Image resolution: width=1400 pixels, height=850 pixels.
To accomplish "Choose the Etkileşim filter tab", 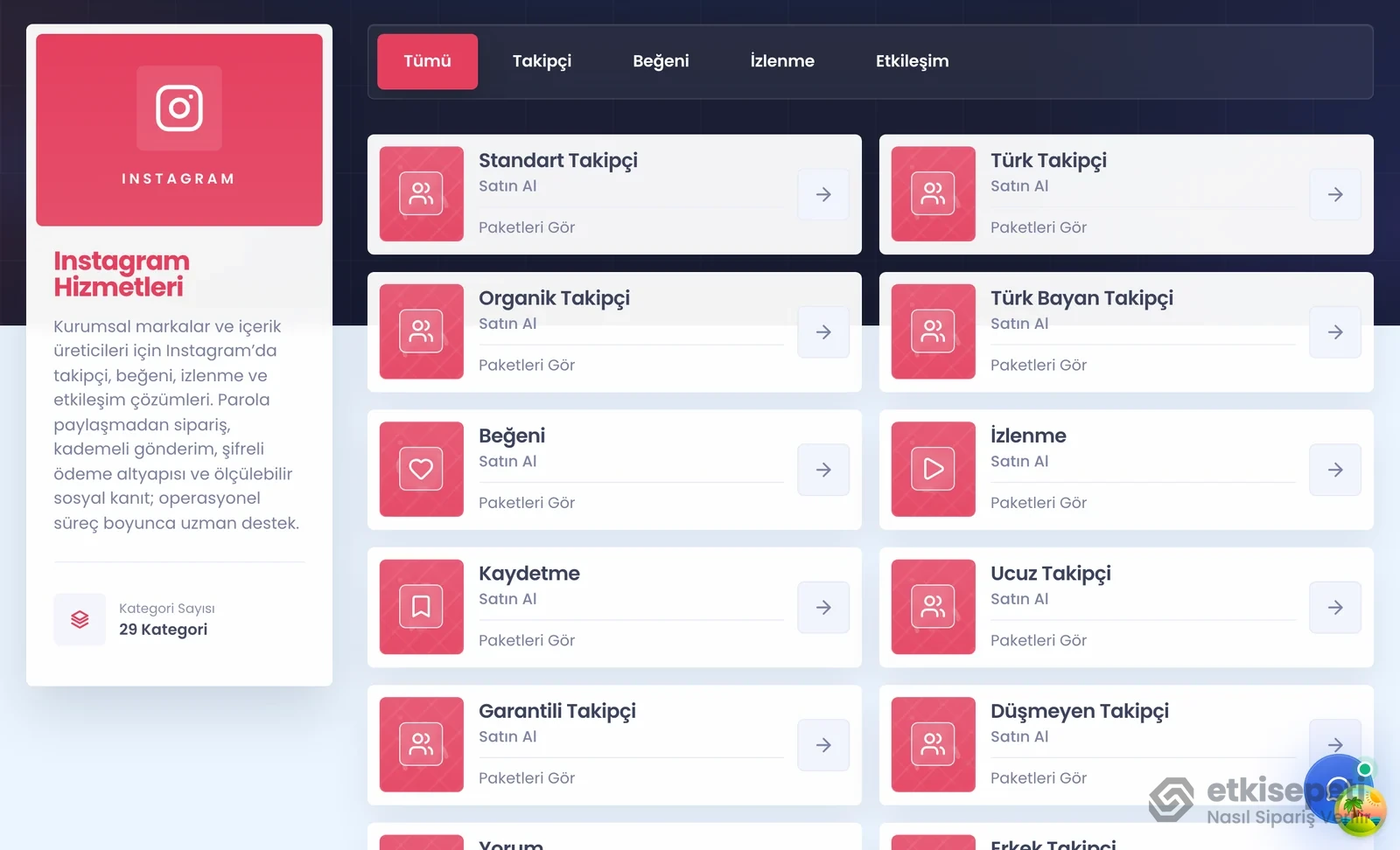I will (x=912, y=61).
